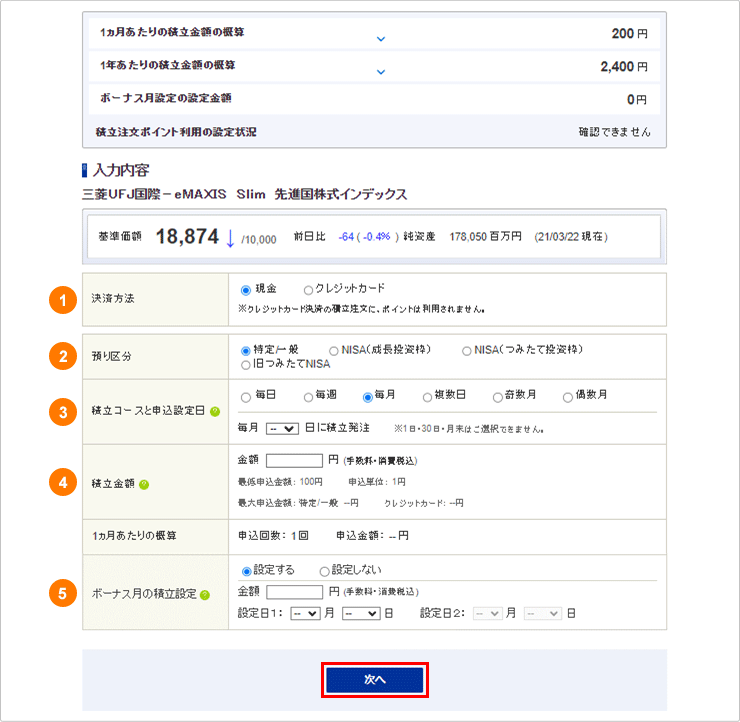Open 設定日2 month dropdown
This screenshot has height=722, width=740.
coord(488,613)
